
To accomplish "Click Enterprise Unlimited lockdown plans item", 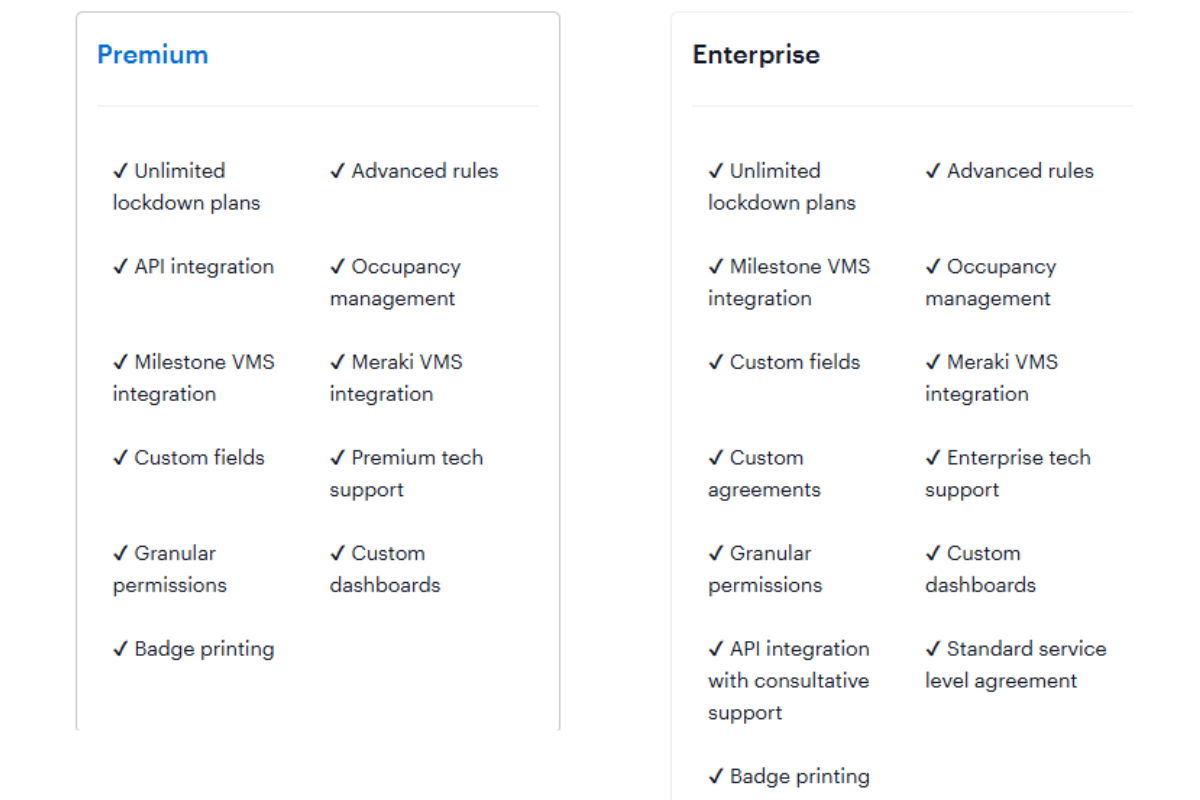I will tap(782, 187).
